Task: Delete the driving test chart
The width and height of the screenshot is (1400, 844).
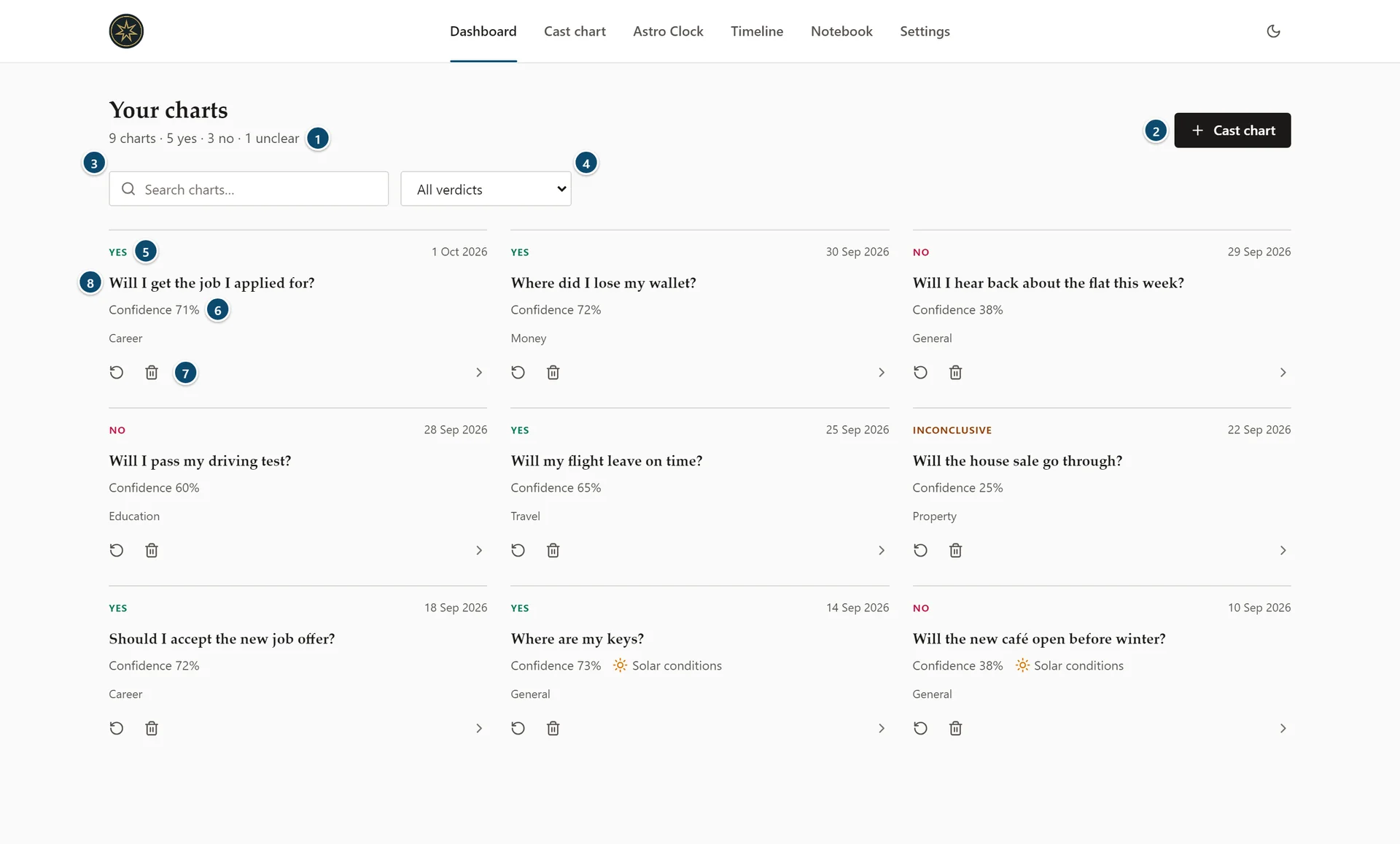Action: click(x=152, y=551)
